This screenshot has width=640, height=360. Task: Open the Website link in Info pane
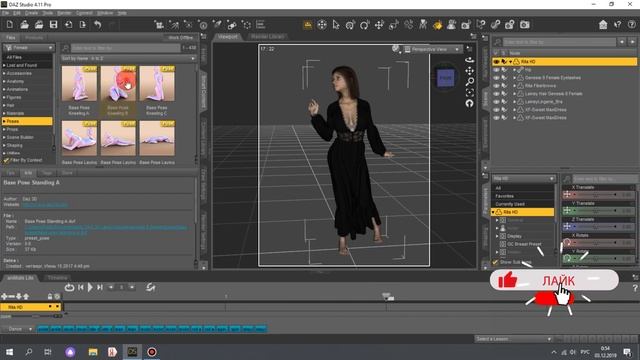pos(45,204)
